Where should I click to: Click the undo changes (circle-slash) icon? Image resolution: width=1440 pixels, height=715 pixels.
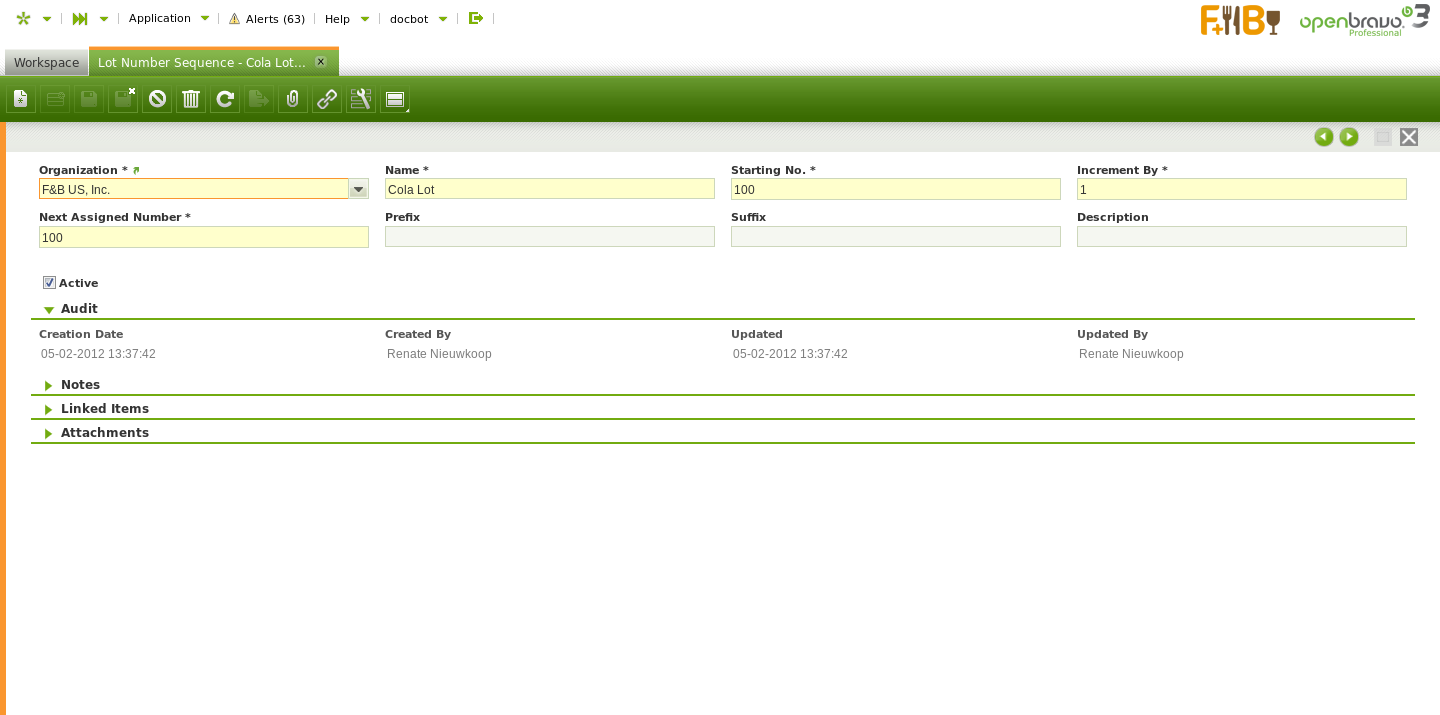pos(157,99)
